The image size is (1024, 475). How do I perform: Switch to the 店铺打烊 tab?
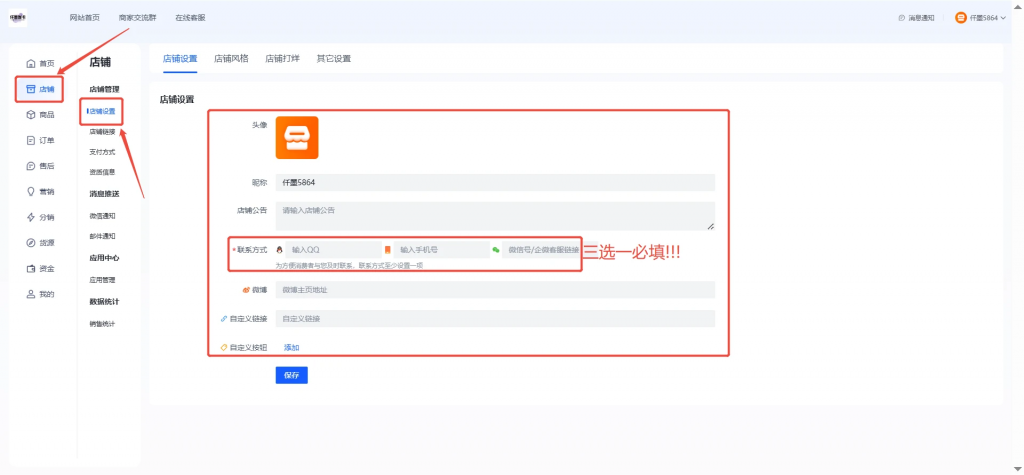point(282,58)
